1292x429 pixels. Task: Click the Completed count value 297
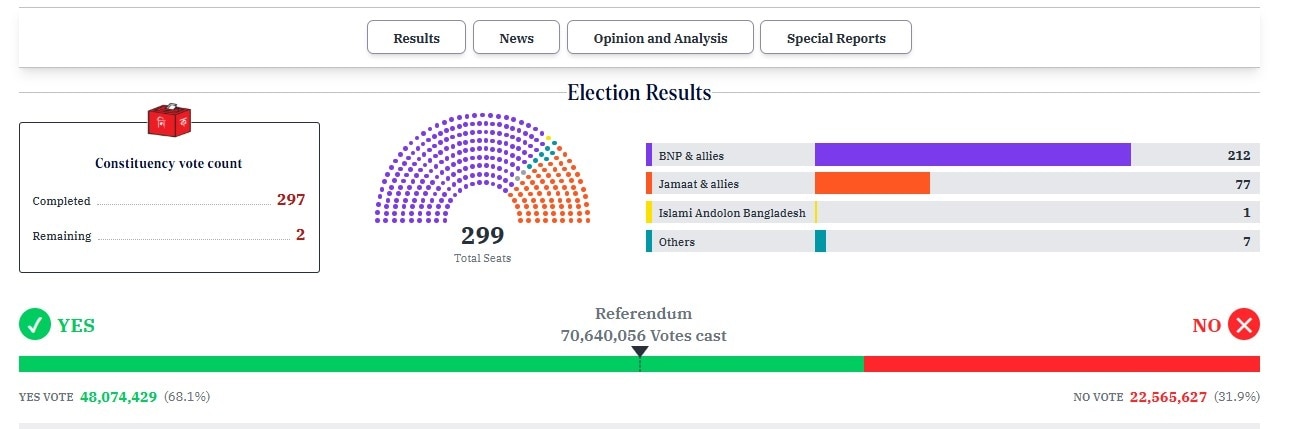pyautogui.click(x=291, y=200)
